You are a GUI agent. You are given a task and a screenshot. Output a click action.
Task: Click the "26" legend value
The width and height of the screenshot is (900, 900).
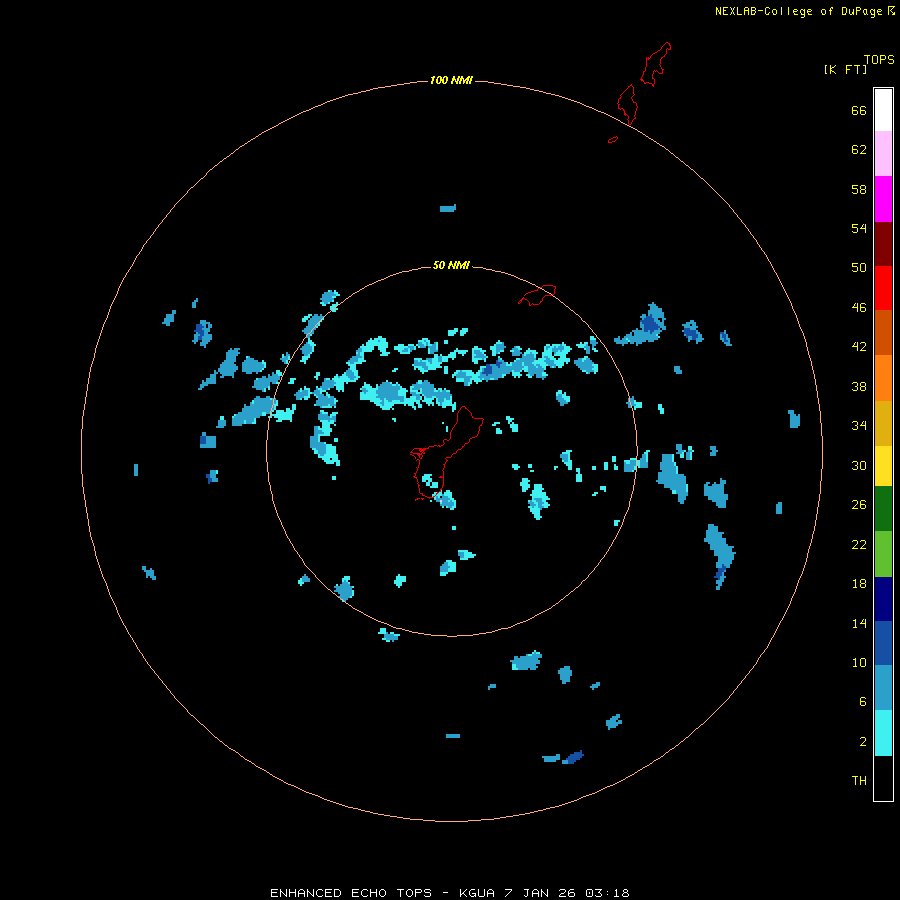coord(859,505)
